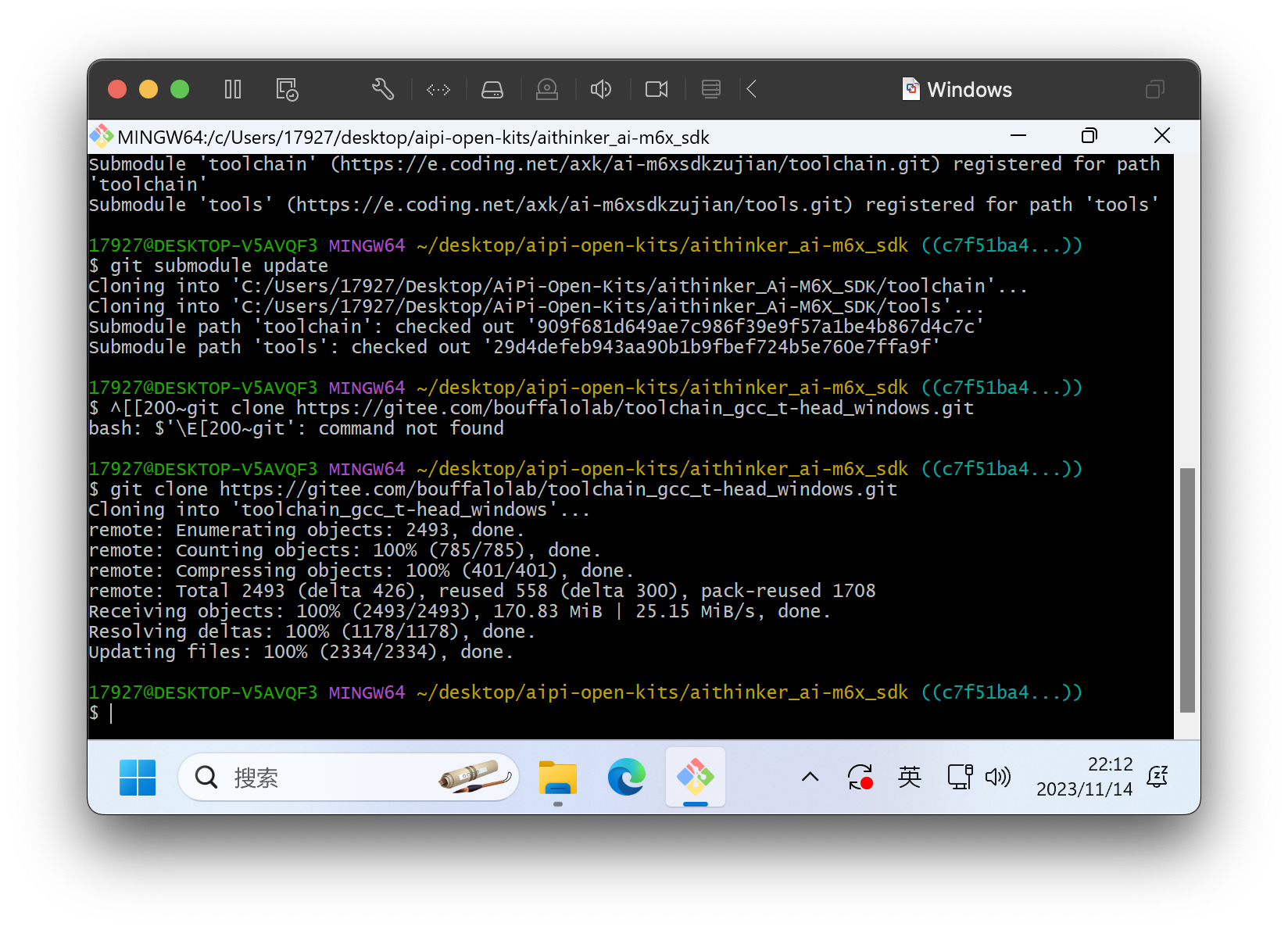Click the terminal vertical scrollbar thumb
Viewport: 1288px width, 930px height.
1187,590
